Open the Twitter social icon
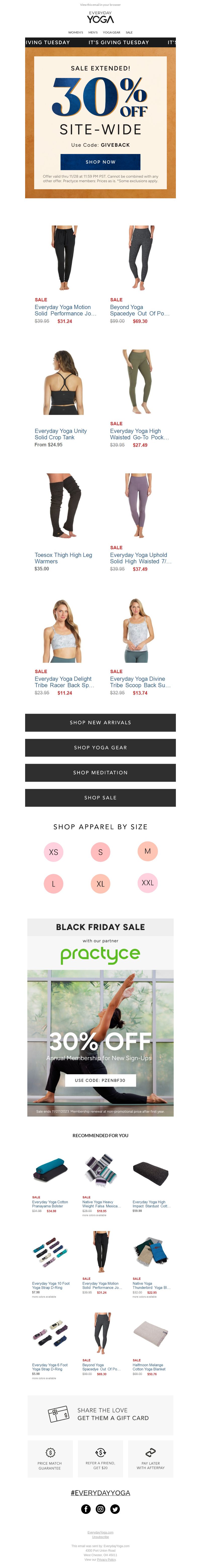Screen dimensions: 201x1568 [x=115, y=1509]
